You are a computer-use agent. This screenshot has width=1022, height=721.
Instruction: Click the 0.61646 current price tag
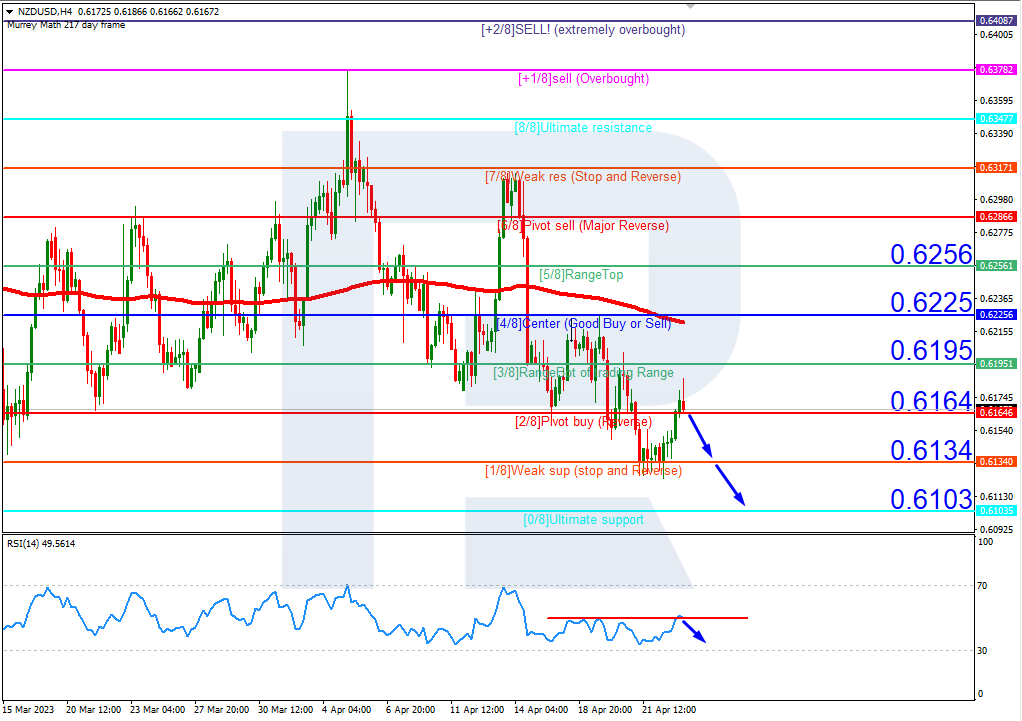tap(996, 412)
